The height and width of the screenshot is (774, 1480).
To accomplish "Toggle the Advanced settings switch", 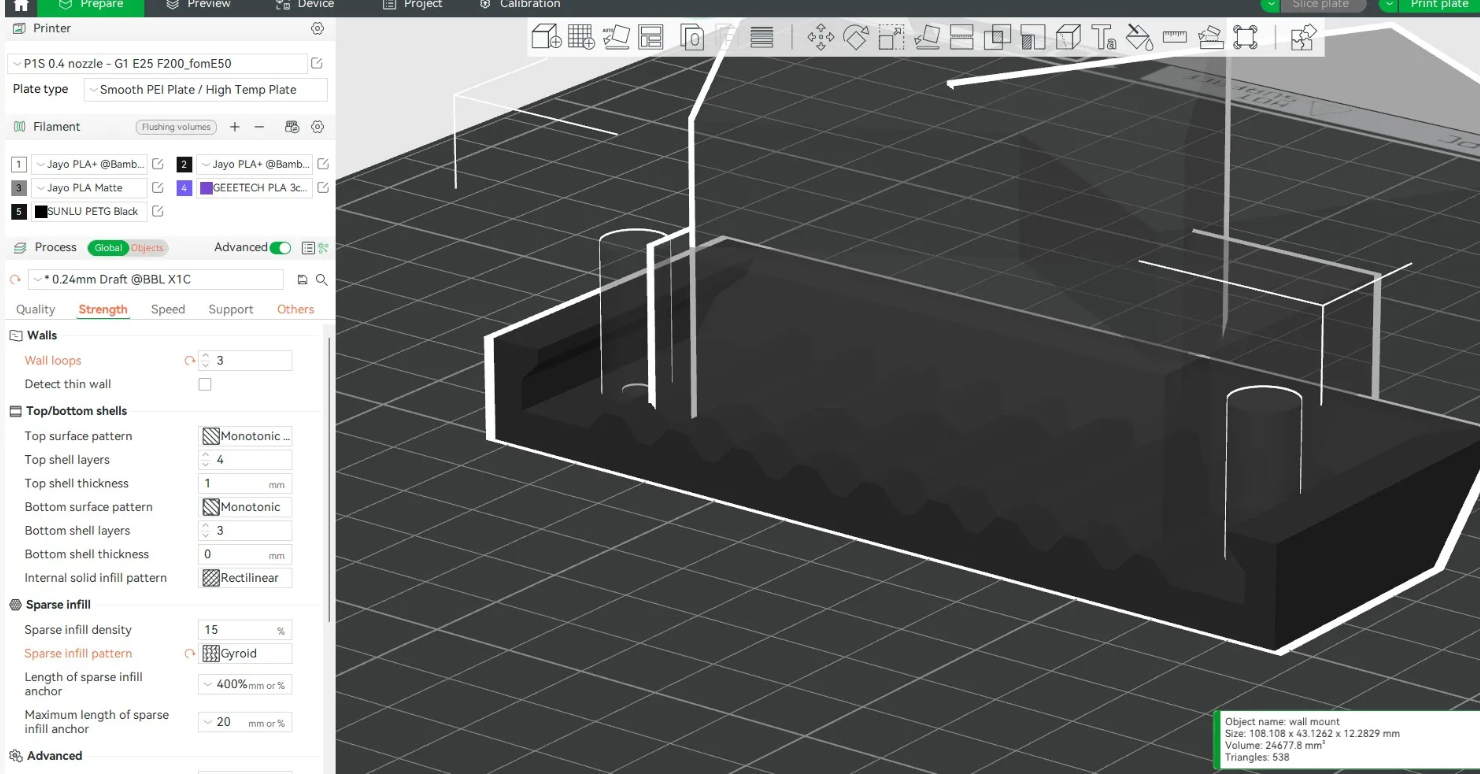I will [281, 247].
